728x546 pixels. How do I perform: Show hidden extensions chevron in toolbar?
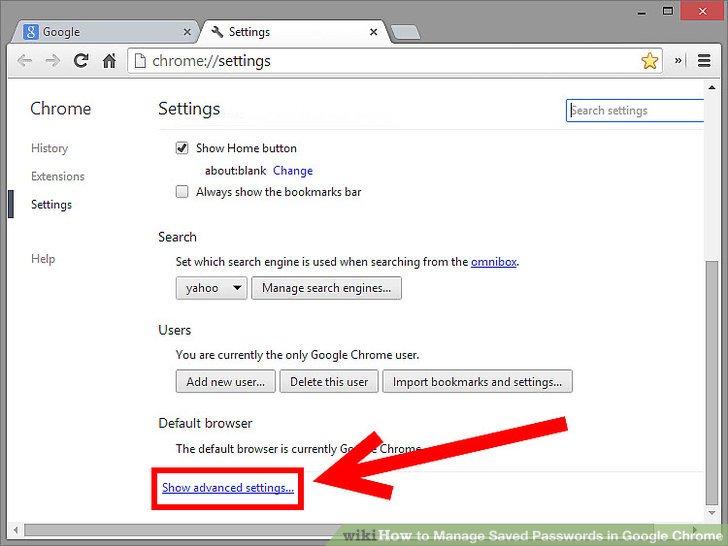(x=678, y=60)
